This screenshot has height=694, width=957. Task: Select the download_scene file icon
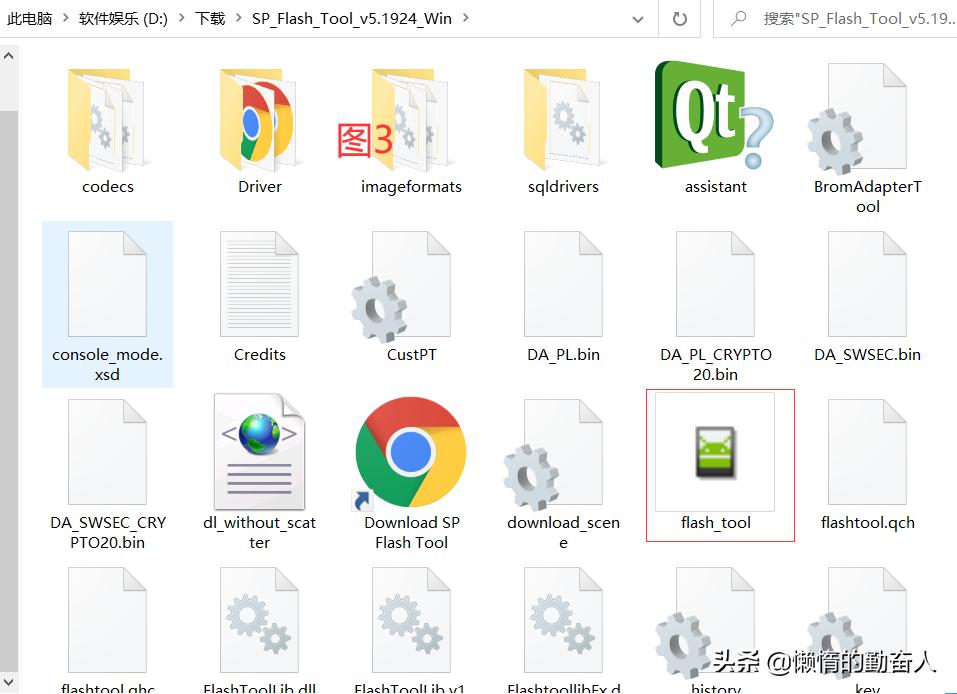(x=554, y=455)
